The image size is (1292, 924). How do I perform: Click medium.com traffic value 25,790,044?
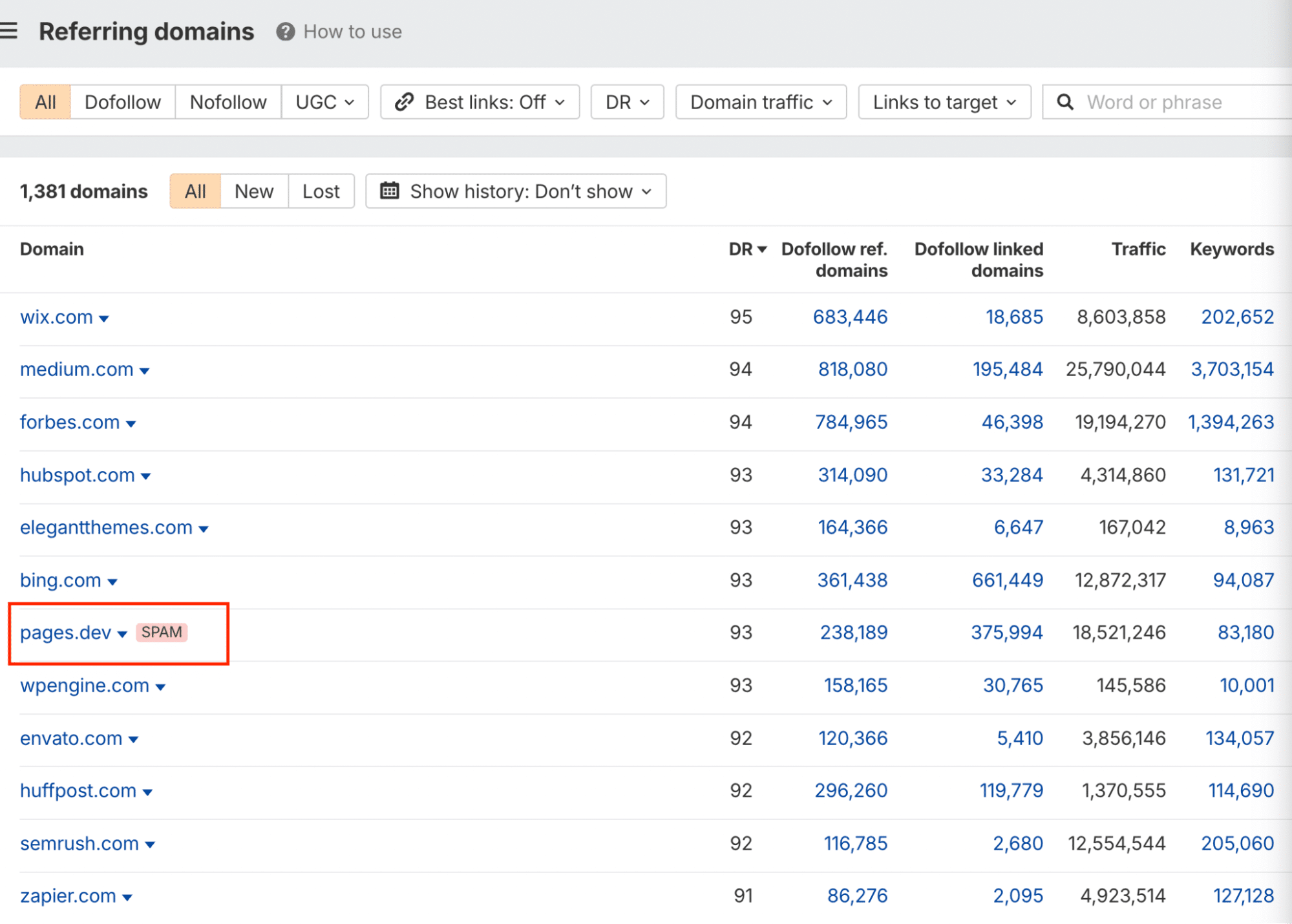(1116, 370)
